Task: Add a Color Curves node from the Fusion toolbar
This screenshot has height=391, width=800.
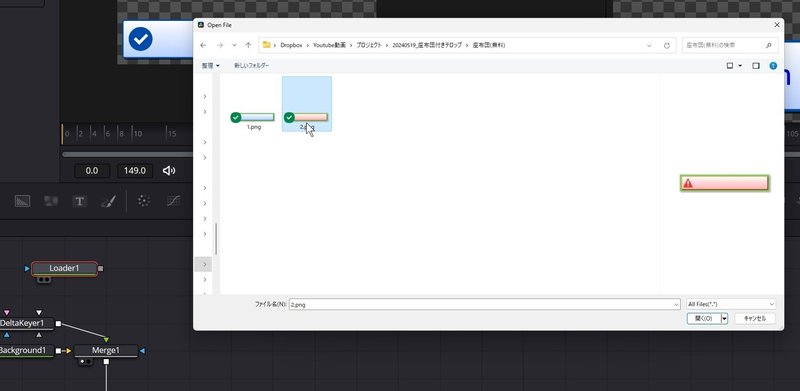Action: click(x=173, y=201)
